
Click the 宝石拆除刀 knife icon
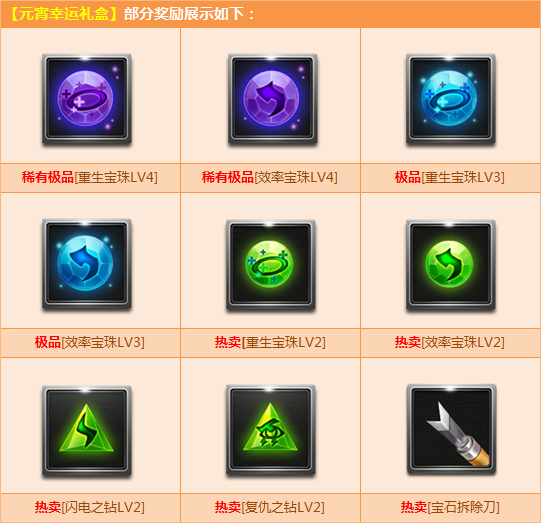[451, 429]
